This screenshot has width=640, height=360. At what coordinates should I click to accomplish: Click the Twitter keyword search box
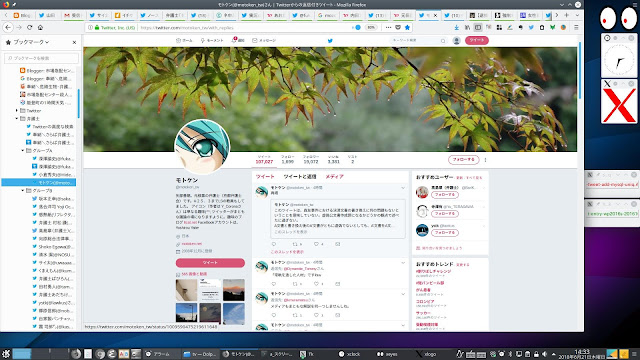click(418, 40)
